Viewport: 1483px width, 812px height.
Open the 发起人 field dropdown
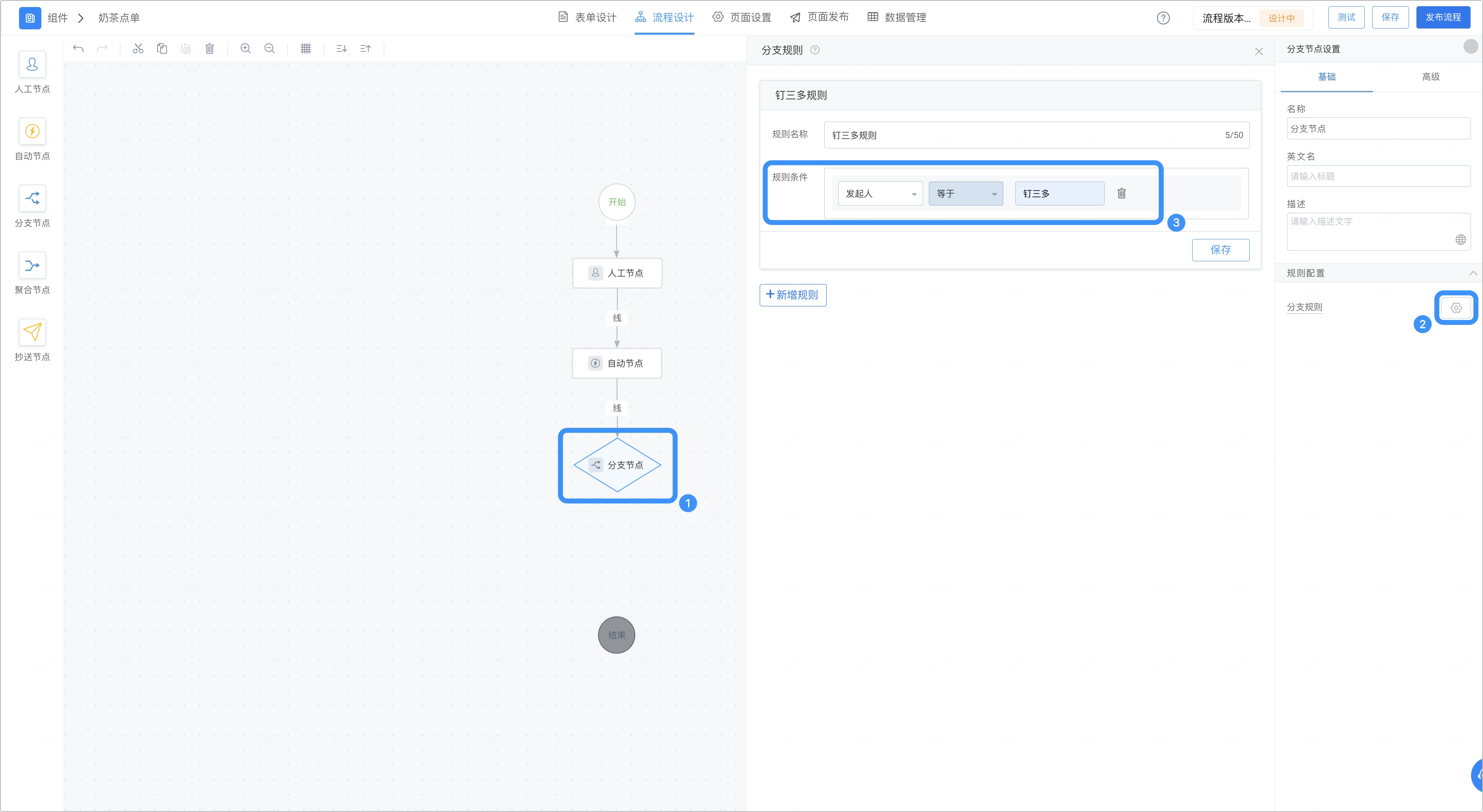point(880,193)
